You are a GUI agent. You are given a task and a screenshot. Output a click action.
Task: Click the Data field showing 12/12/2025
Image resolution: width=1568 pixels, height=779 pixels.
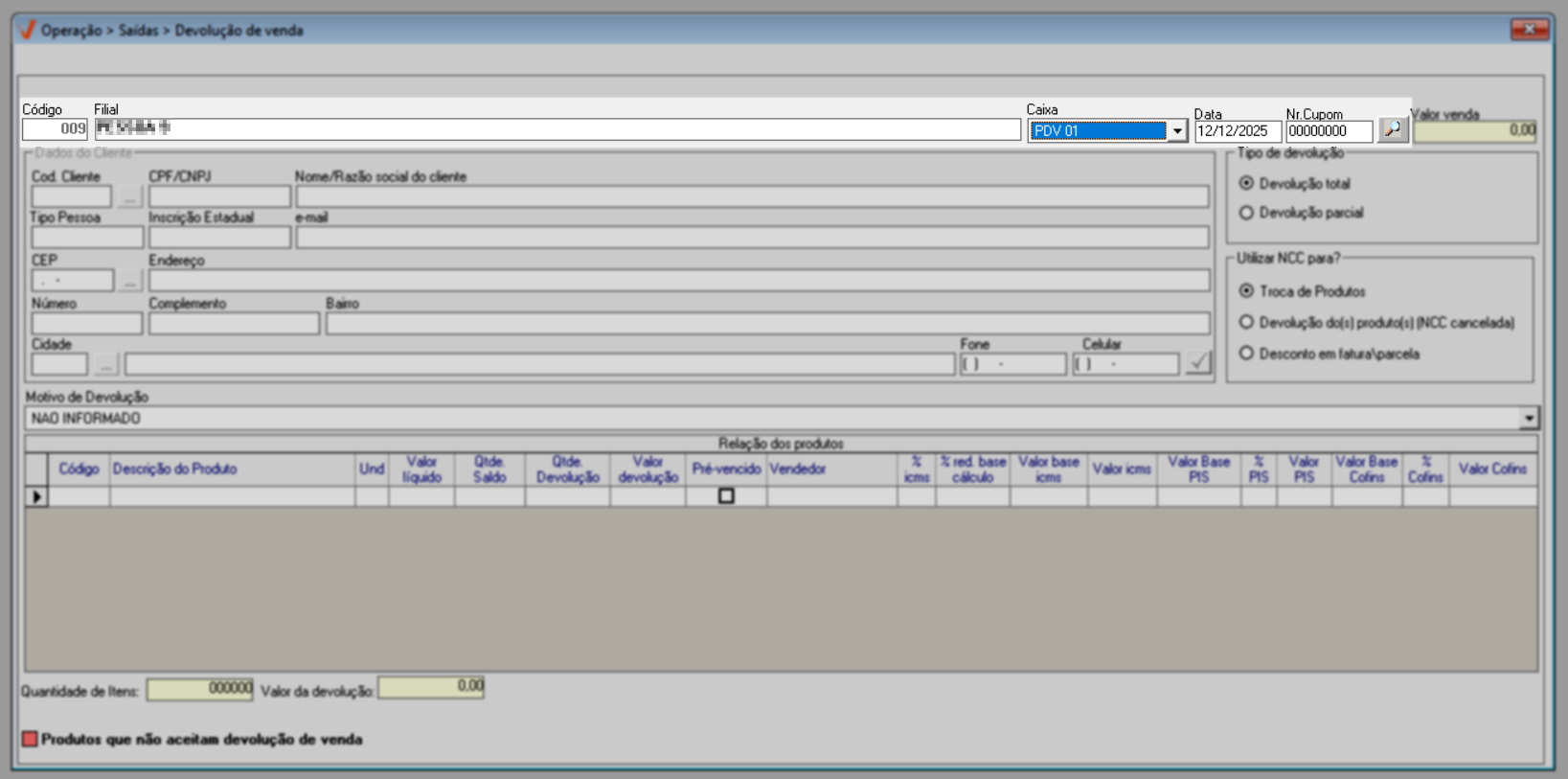pos(1237,131)
